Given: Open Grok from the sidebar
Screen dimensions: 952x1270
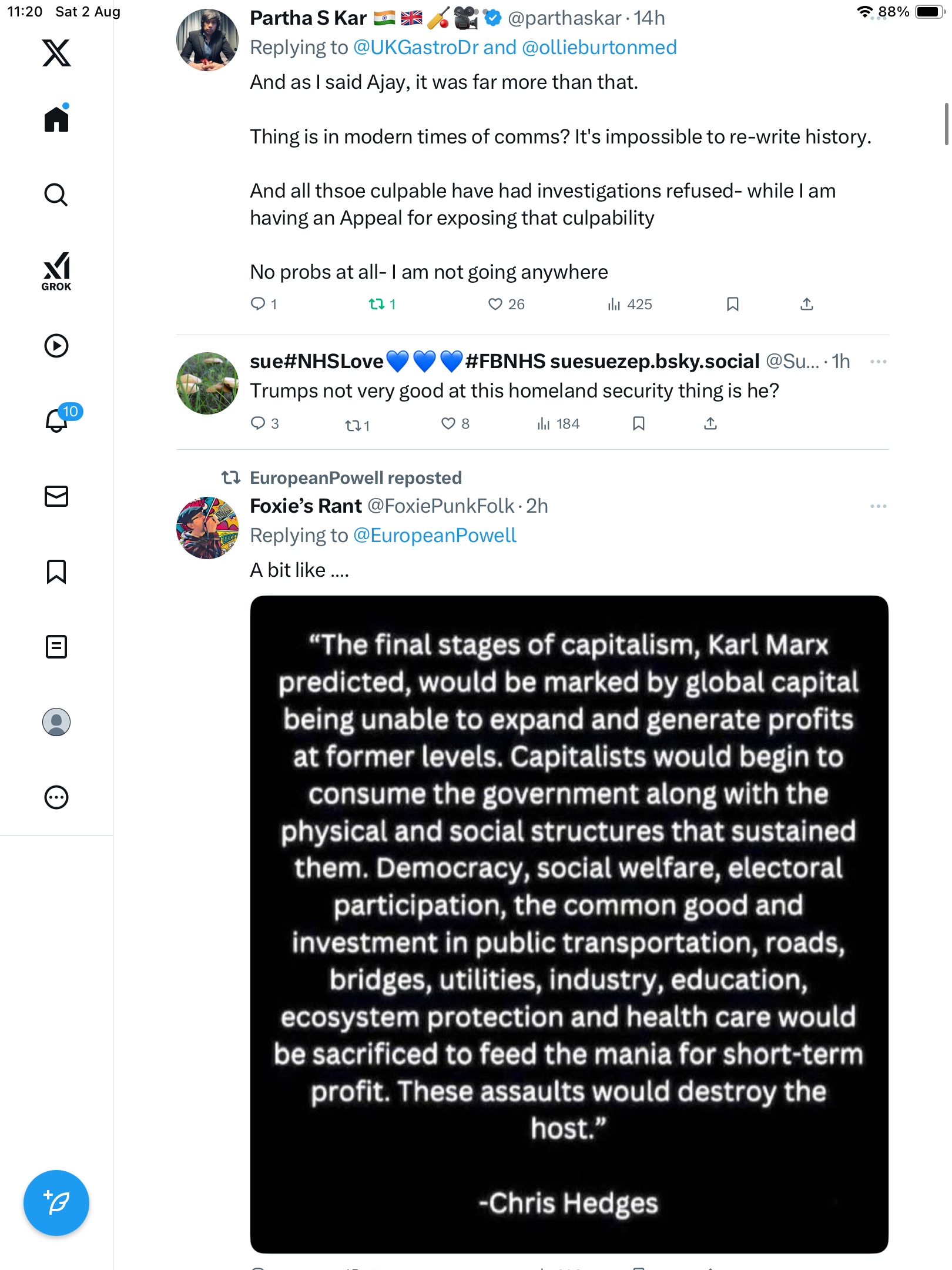Looking at the screenshot, I should tap(56, 271).
